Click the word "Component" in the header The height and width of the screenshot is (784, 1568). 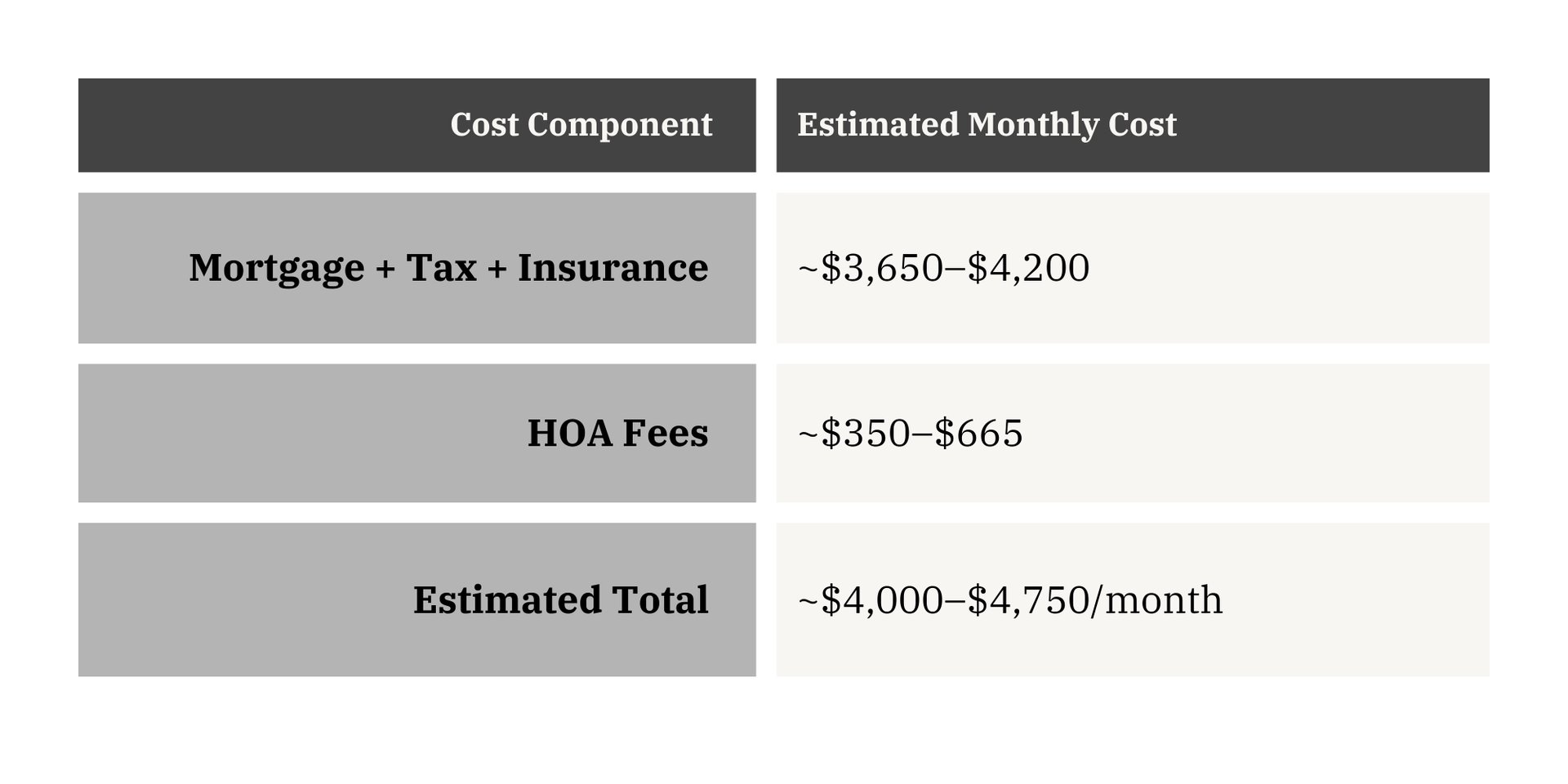click(620, 125)
